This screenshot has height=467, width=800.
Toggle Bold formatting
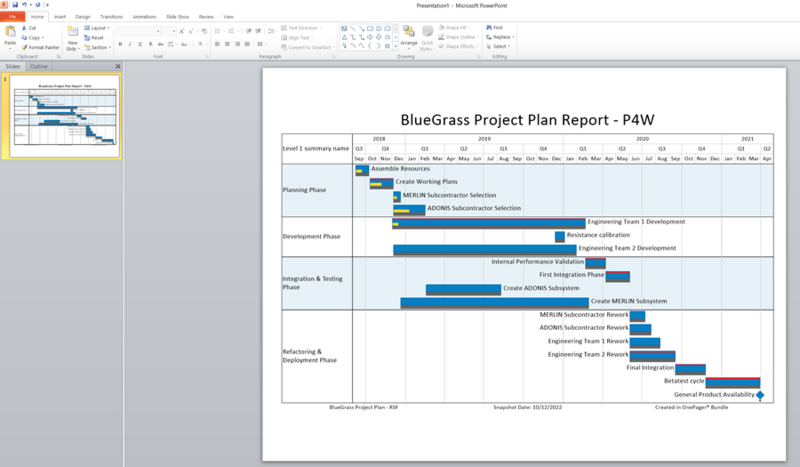click(x=120, y=44)
